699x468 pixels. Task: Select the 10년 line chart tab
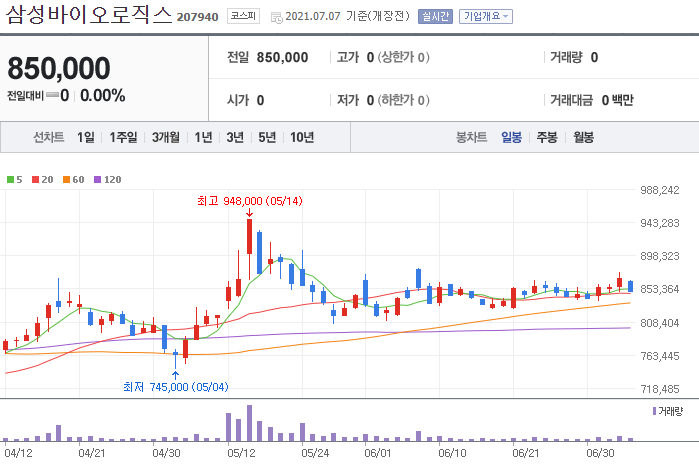302,137
